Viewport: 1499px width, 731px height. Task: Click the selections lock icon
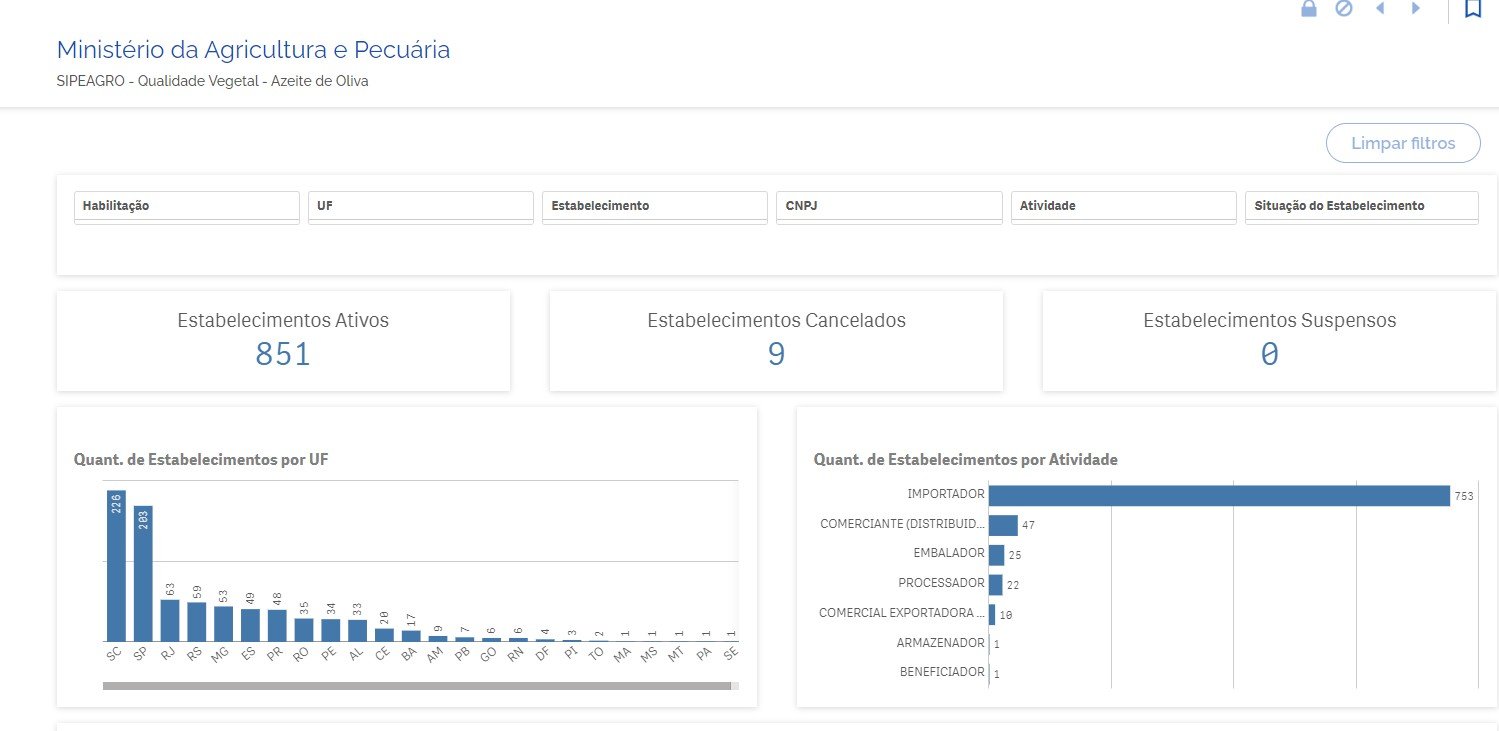pyautogui.click(x=1308, y=9)
